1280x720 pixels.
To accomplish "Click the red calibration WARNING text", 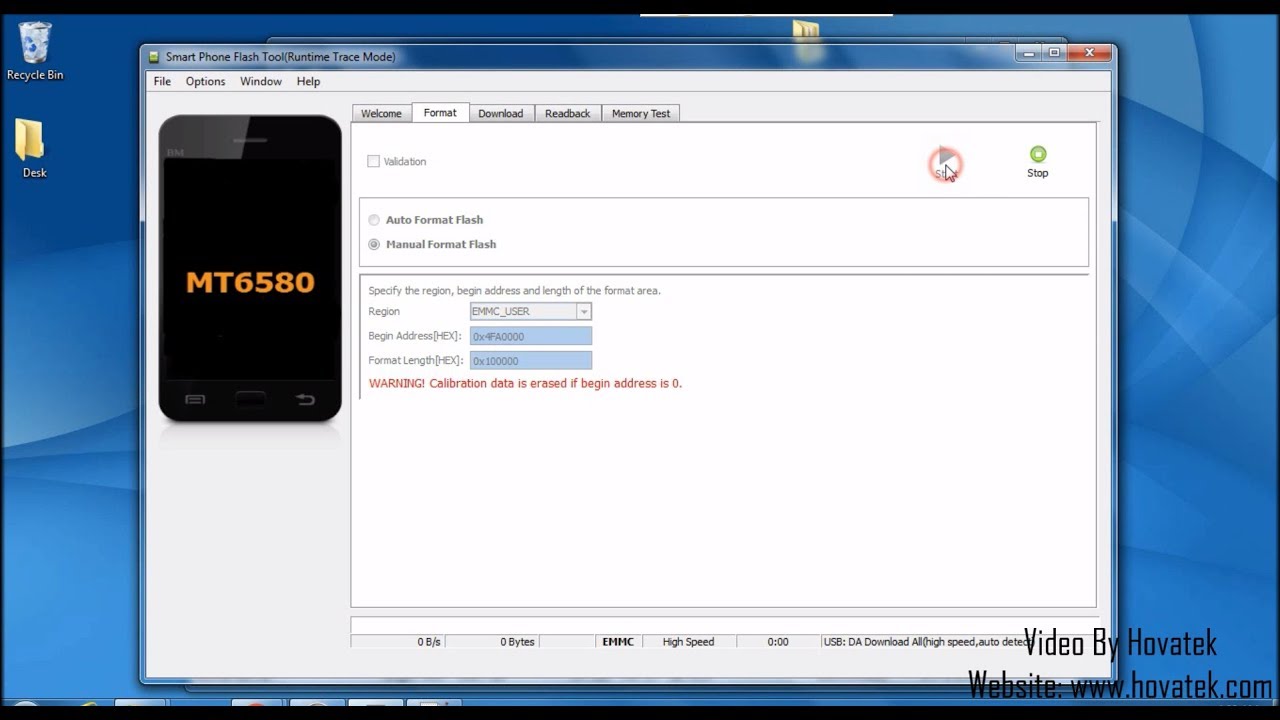I will coord(525,383).
